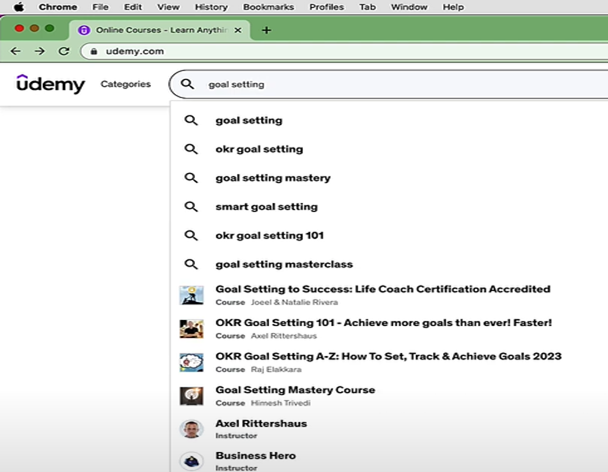Click author name 'Himesh Trivedi'
608x472 pixels.
point(281,403)
